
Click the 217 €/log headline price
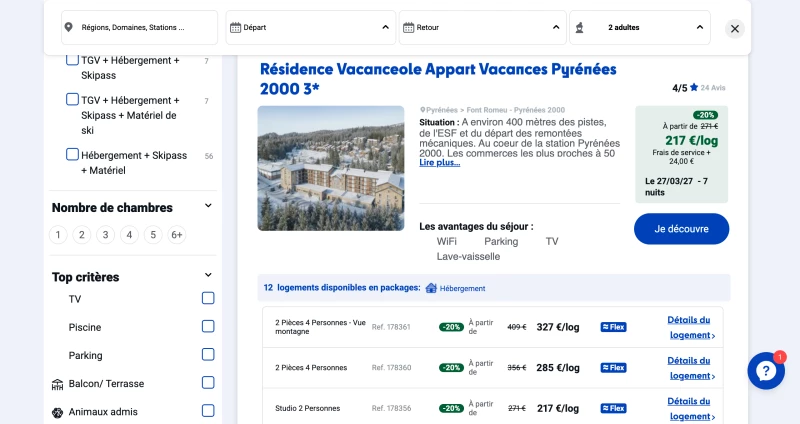(x=691, y=140)
